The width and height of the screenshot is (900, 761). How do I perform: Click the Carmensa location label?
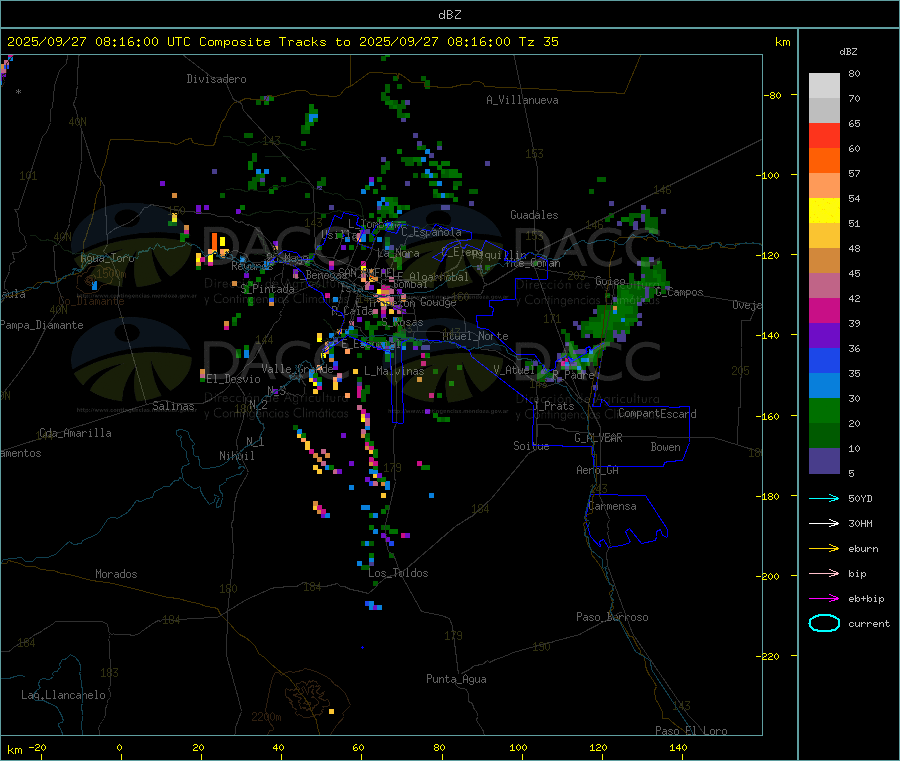pyautogui.click(x=612, y=506)
